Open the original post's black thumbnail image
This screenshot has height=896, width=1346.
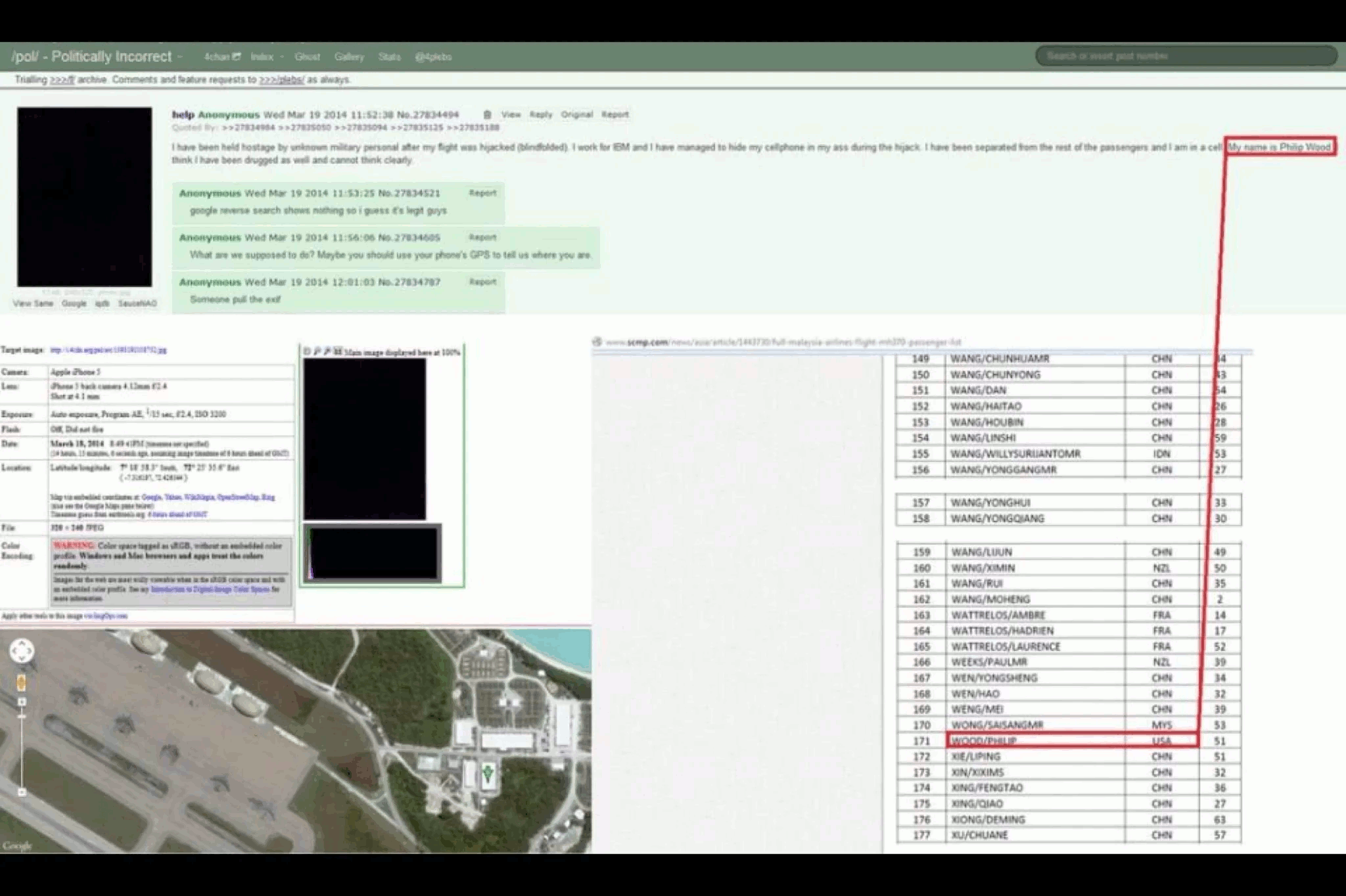pyautogui.click(x=84, y=197)
